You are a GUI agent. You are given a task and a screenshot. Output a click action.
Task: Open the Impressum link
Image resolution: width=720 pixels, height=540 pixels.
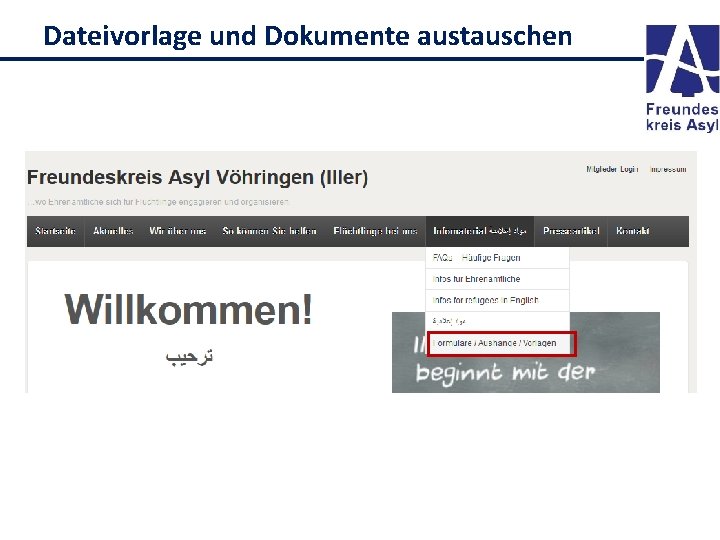coord(668,169)
